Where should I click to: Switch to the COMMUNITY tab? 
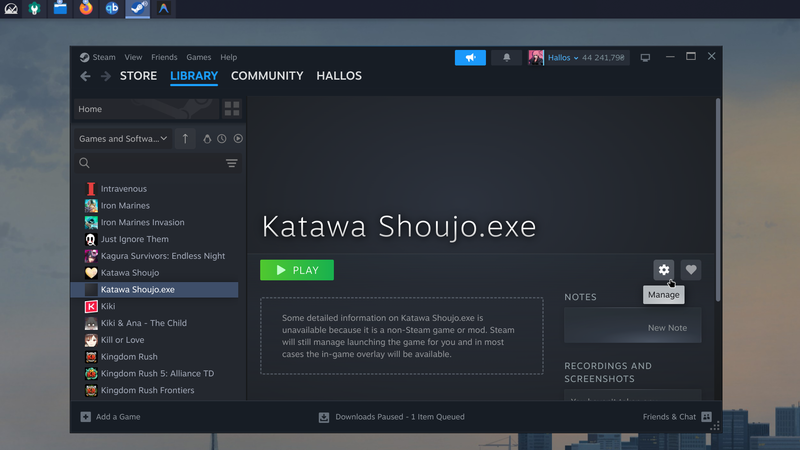coord(267,76)
